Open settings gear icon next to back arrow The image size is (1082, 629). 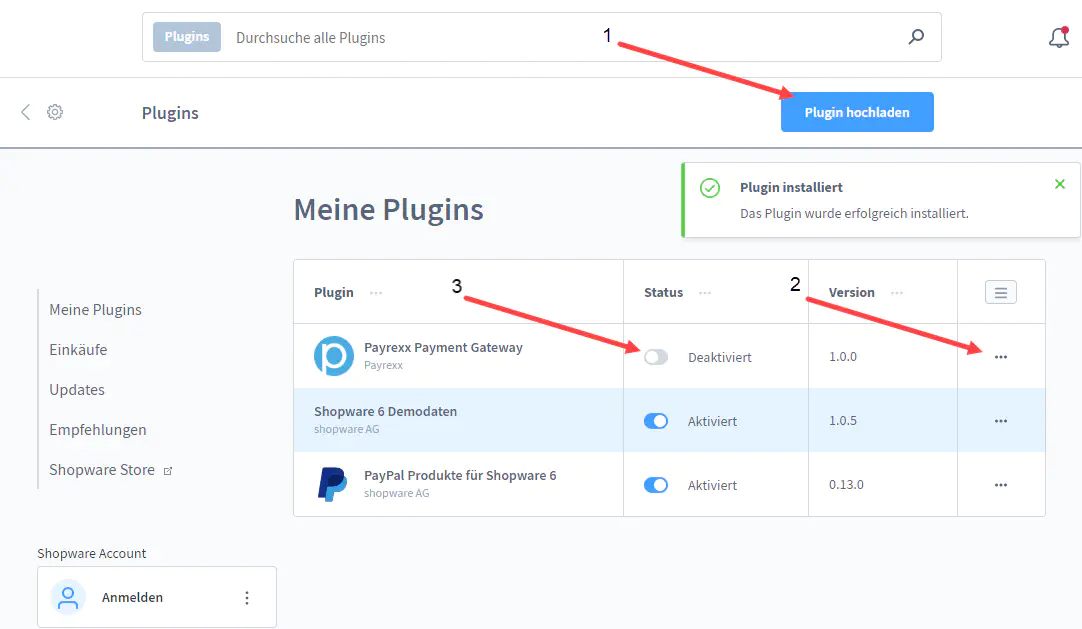[x=55, y=112]
